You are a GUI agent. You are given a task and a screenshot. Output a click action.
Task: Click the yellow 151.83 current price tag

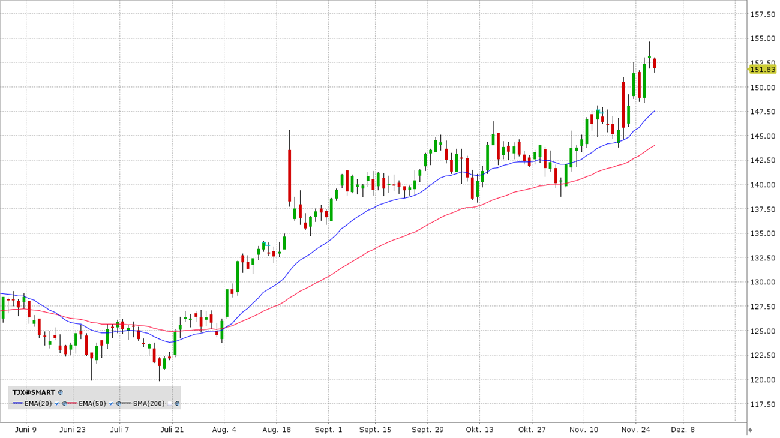pyautogui.click(x=763, y=69)
